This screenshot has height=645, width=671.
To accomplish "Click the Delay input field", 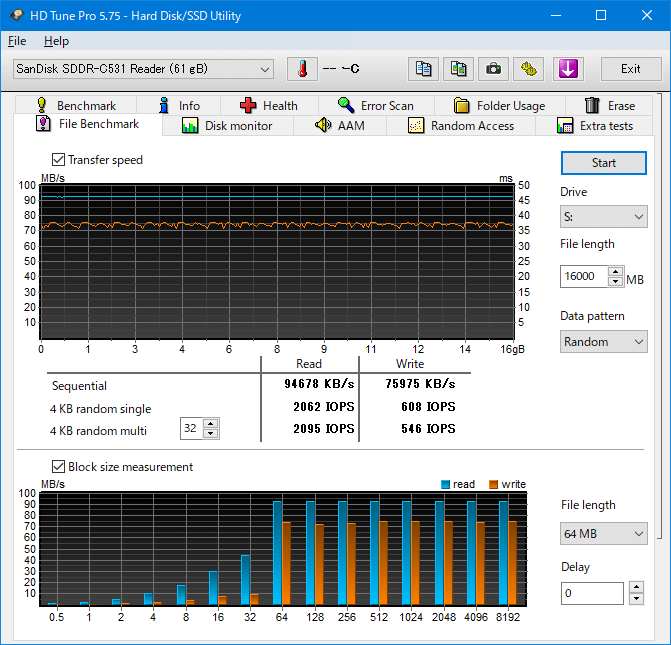I will click(x=591, y=593).
